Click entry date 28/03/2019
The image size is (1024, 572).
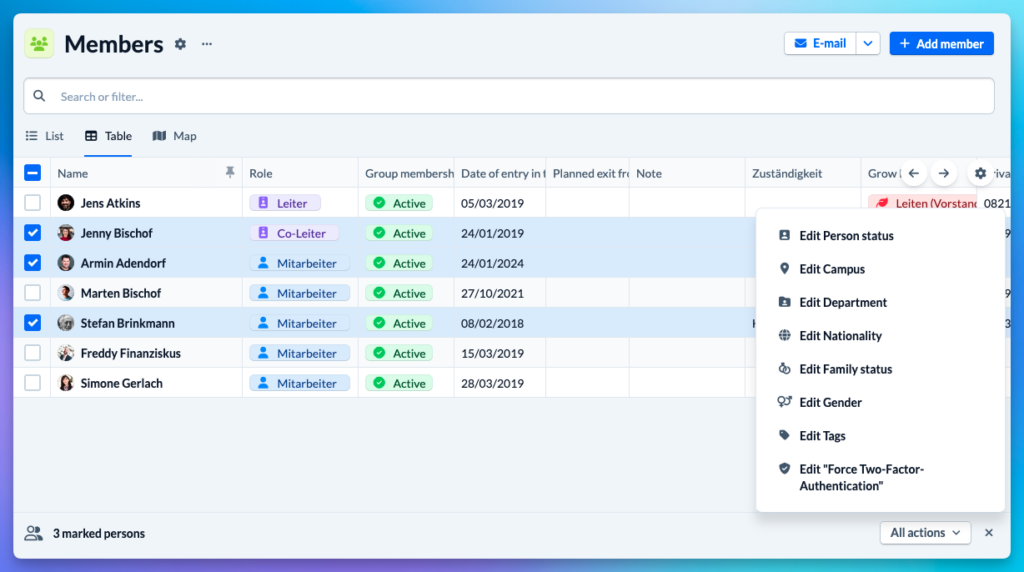click(x=492, y=383)
